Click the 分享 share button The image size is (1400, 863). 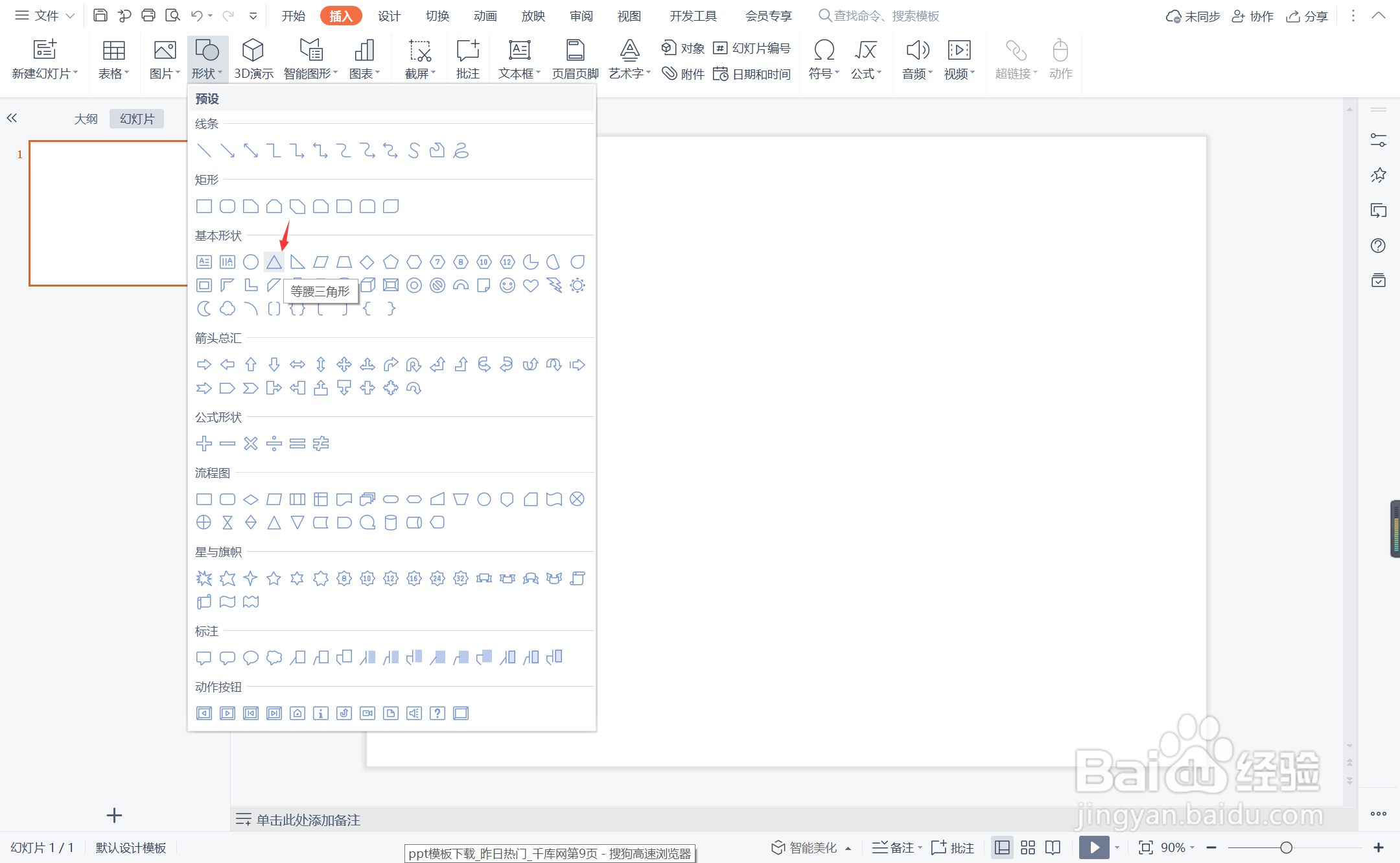point(1308,16)
